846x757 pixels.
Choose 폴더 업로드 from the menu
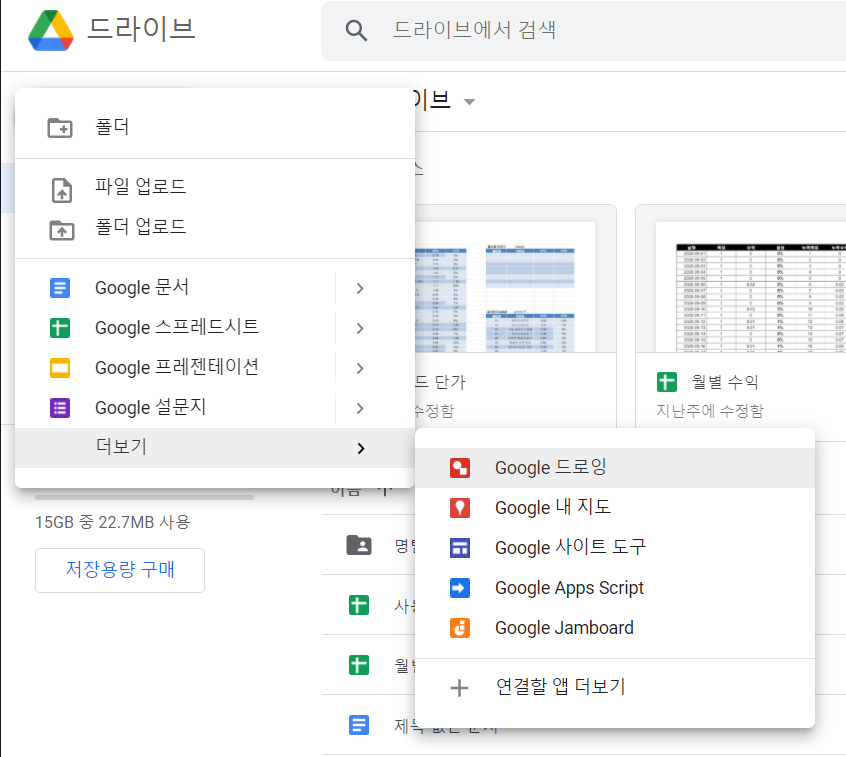pyautogui.click(x=215, y=227)
